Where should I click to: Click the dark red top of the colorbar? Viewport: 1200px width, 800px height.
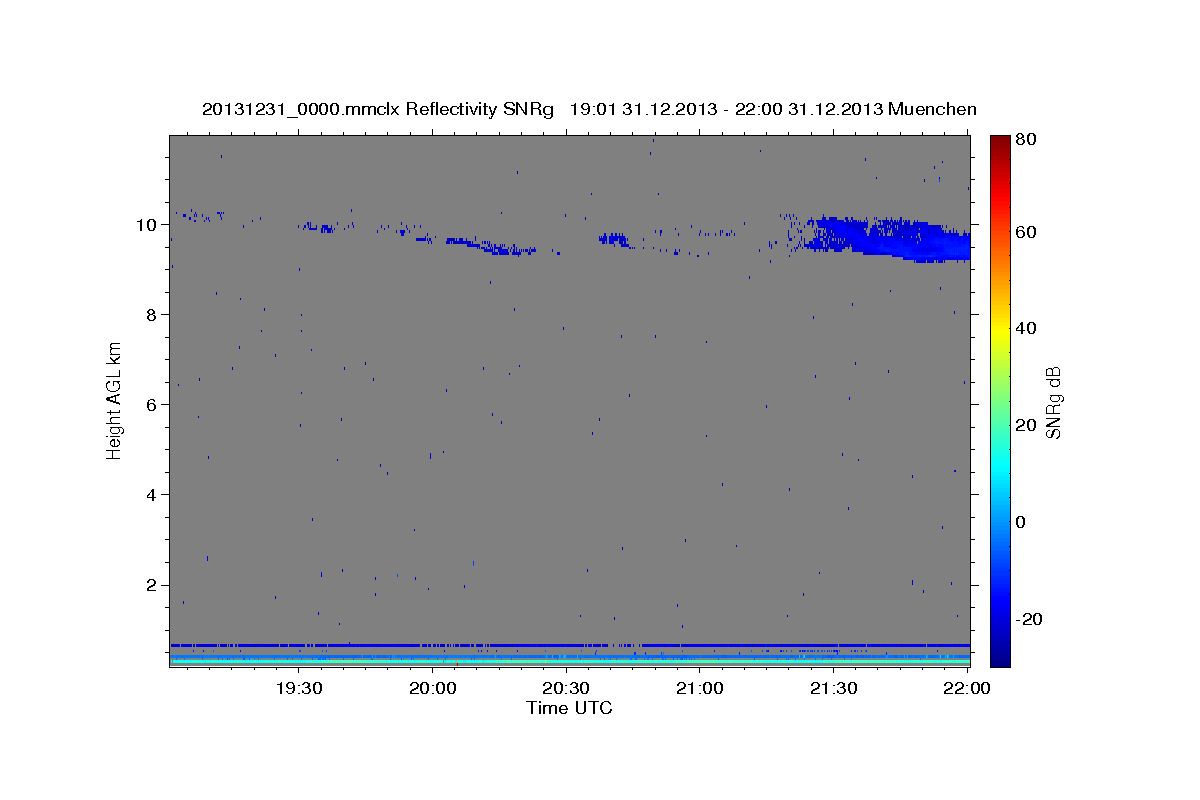pyautogui.click(x=1000, y=142)
